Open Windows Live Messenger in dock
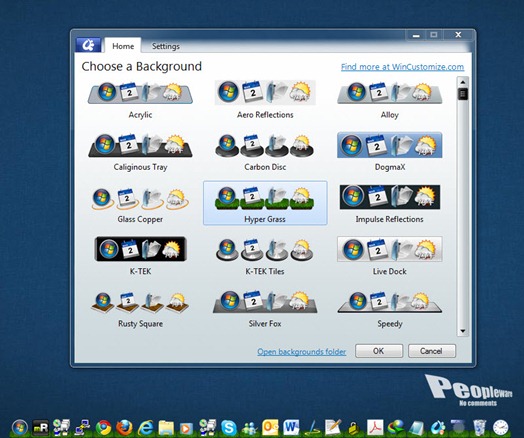524x438 pixels. pos(250,428)
